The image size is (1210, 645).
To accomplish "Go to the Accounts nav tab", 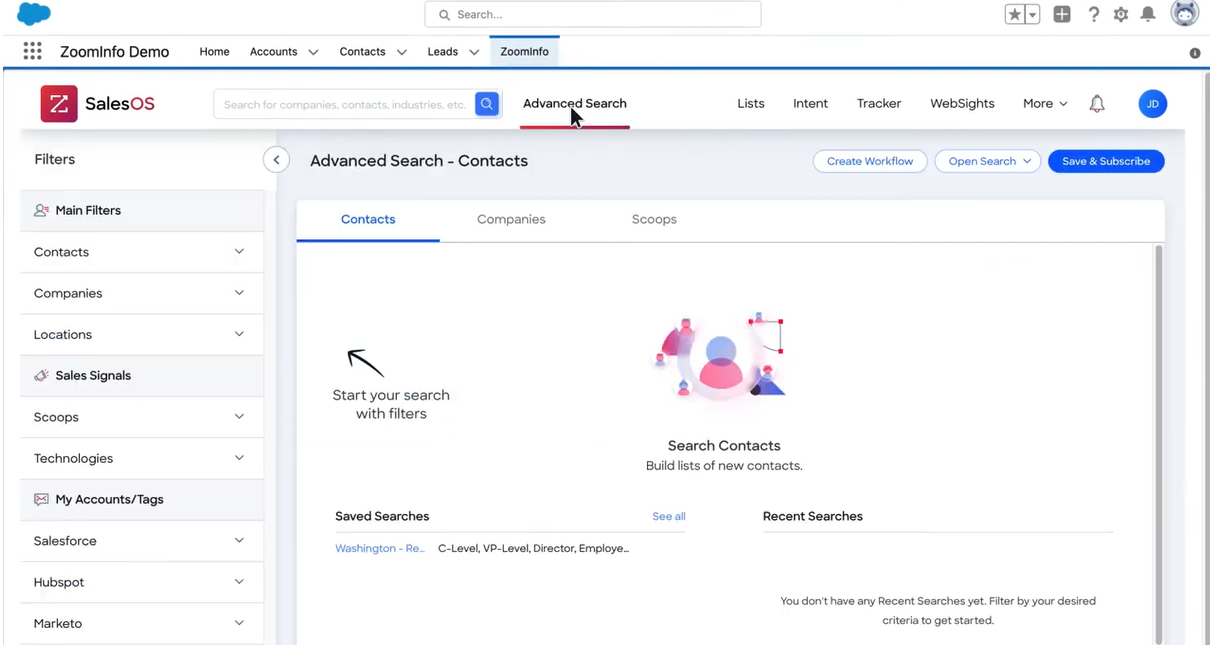I will pyautogui.click(x=273, y=52).
